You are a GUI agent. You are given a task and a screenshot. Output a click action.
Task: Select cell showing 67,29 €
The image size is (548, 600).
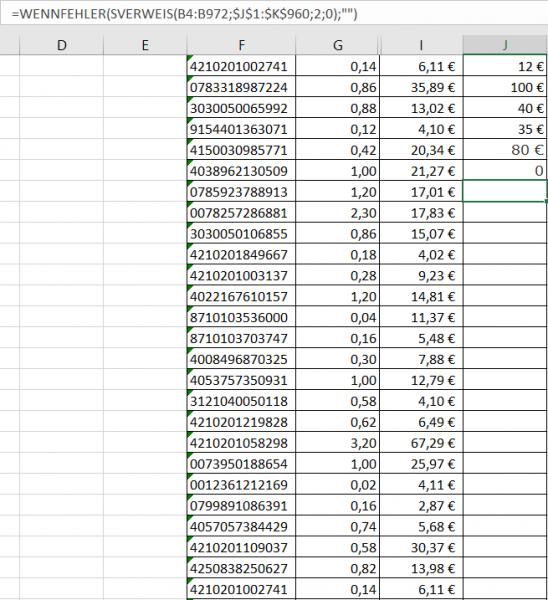[421, 443]
